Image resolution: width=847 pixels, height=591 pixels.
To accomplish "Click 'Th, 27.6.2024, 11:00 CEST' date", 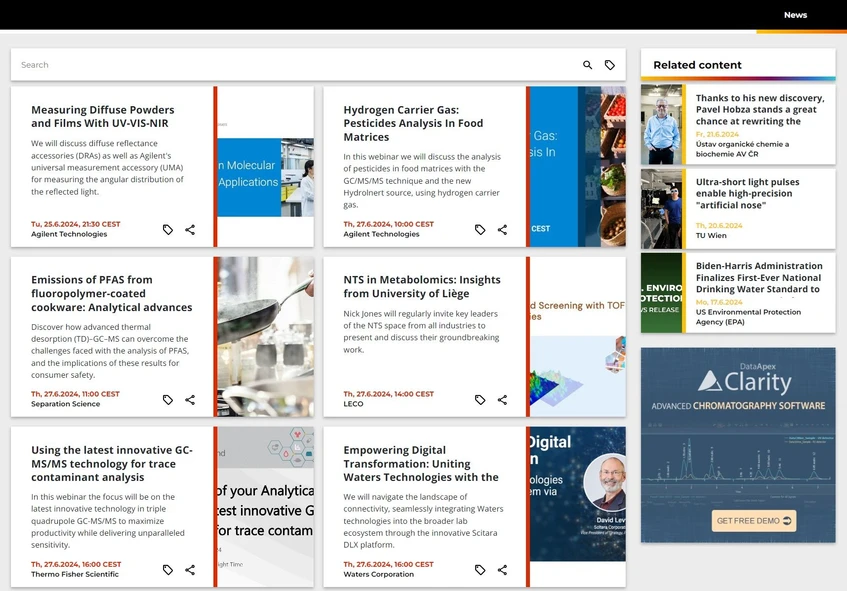I will (x=75, y=394).
